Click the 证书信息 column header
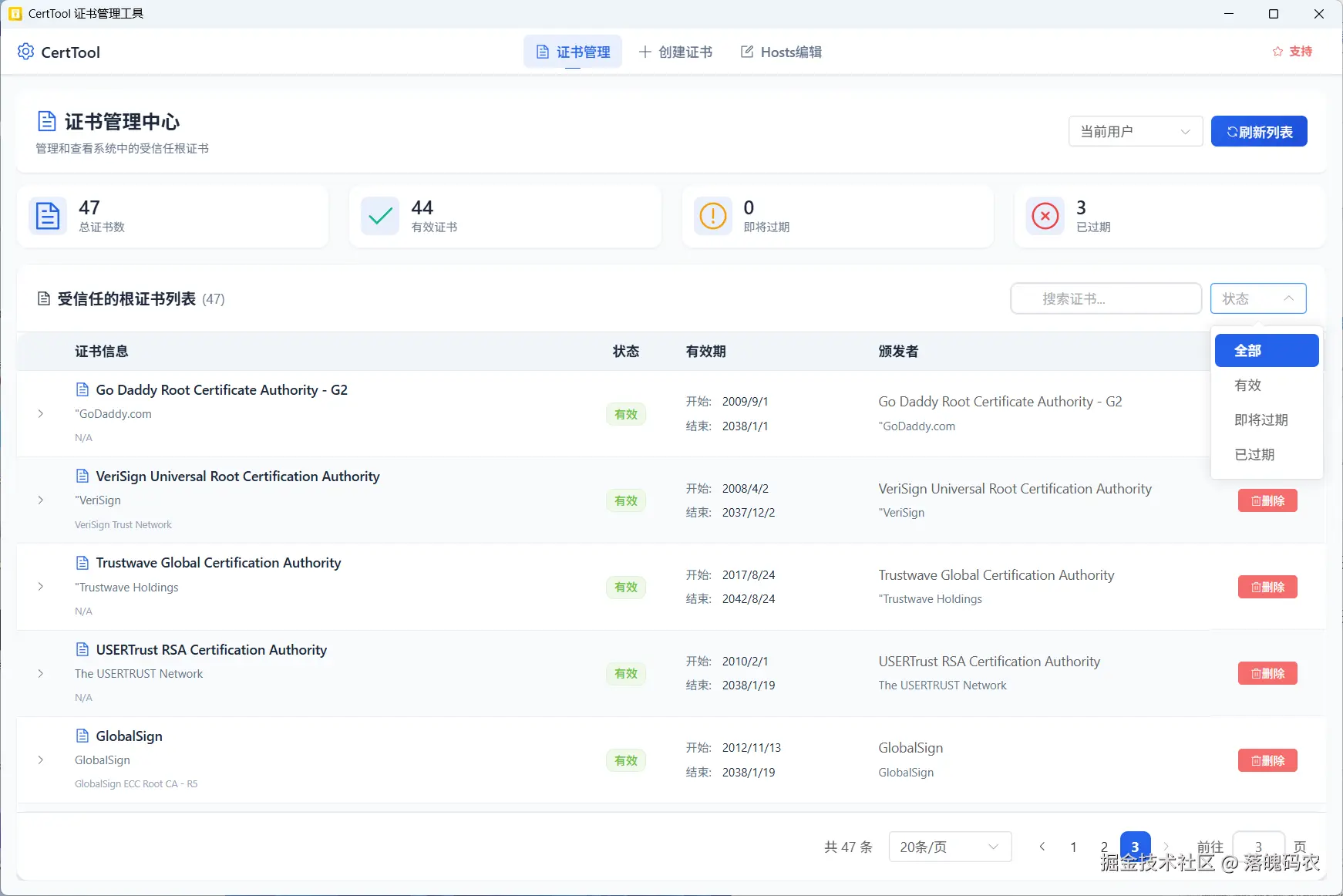The height and width of the screenshot is (896, 1343). (x=101, y=352)
